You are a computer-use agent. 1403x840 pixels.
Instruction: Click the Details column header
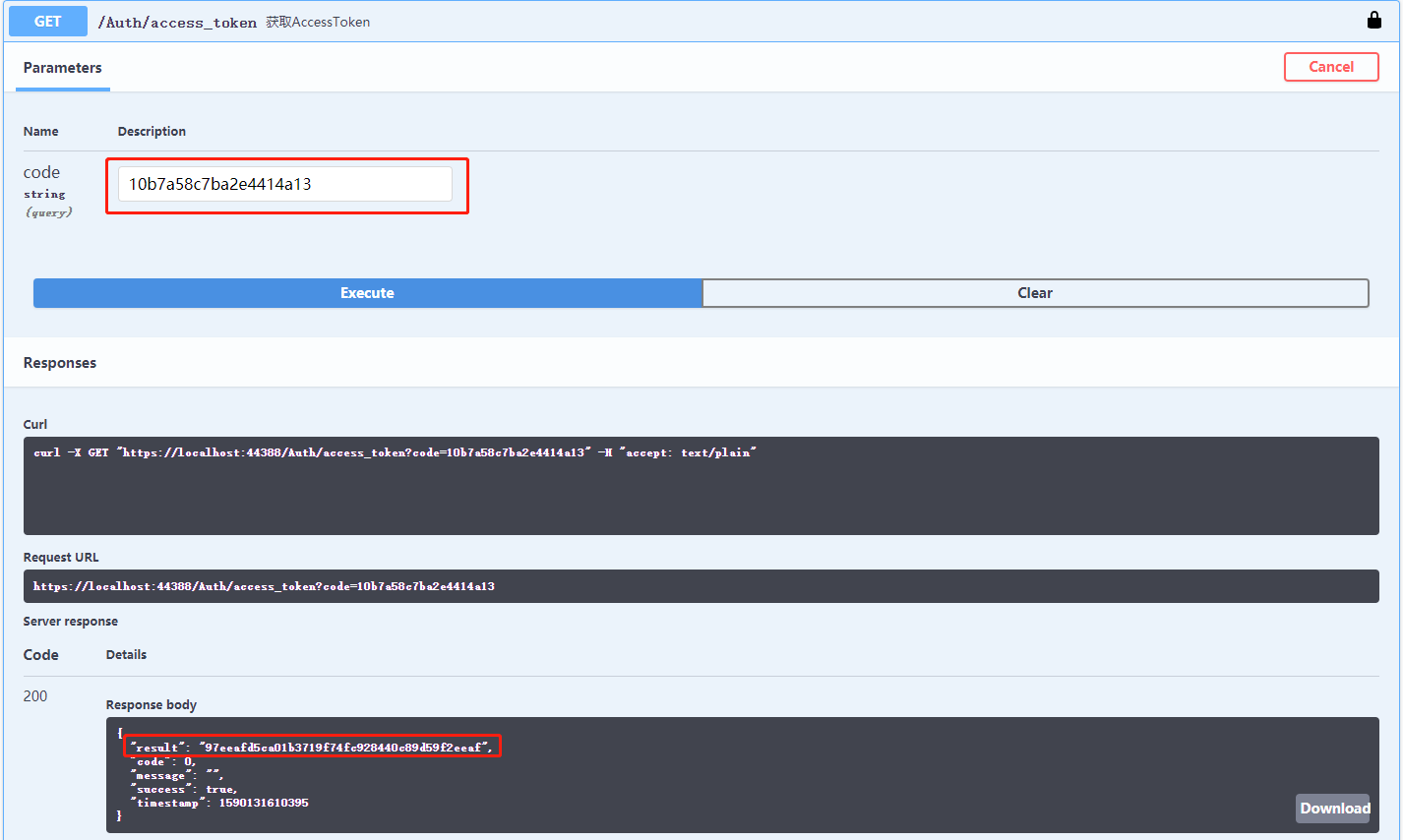[126, 655]
